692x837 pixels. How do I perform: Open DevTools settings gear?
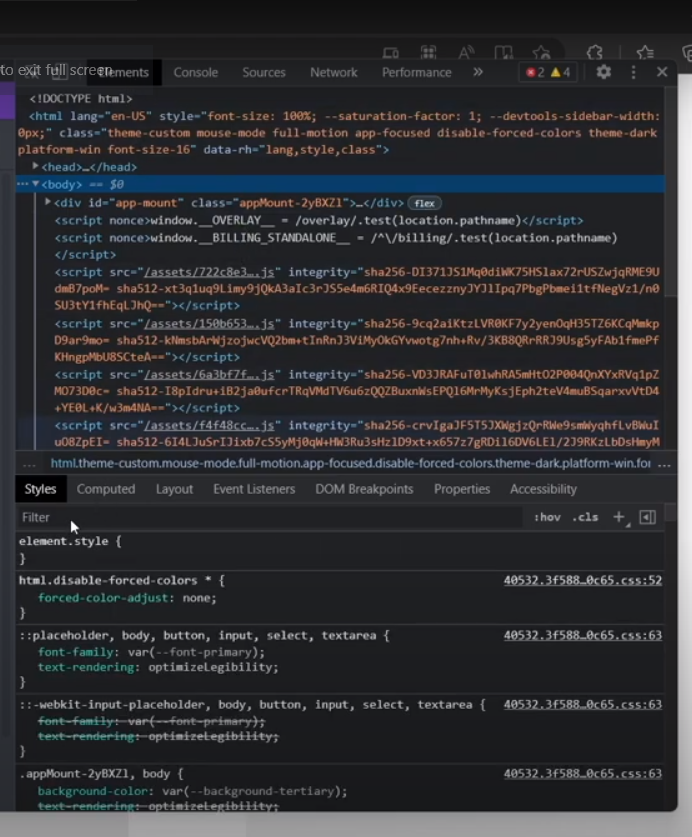coord(603,72)
